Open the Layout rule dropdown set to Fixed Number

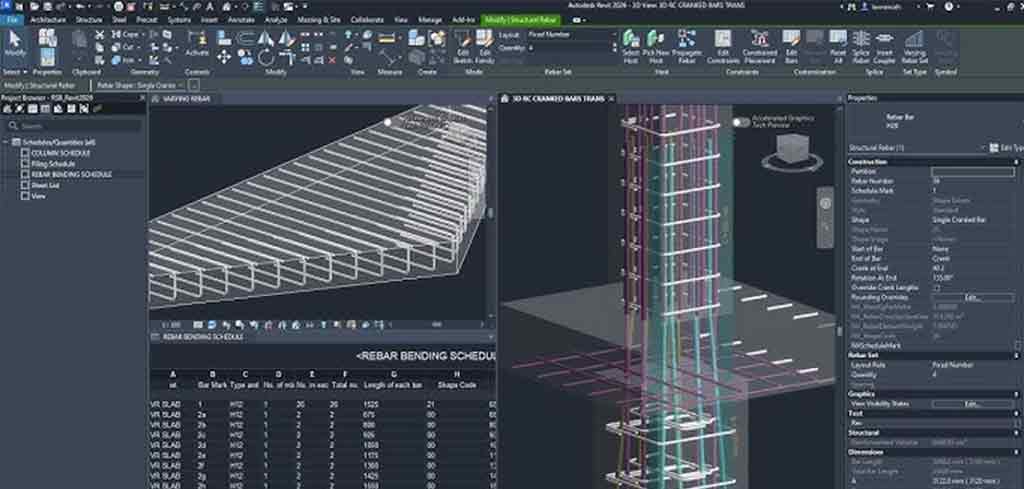point(570,35)
